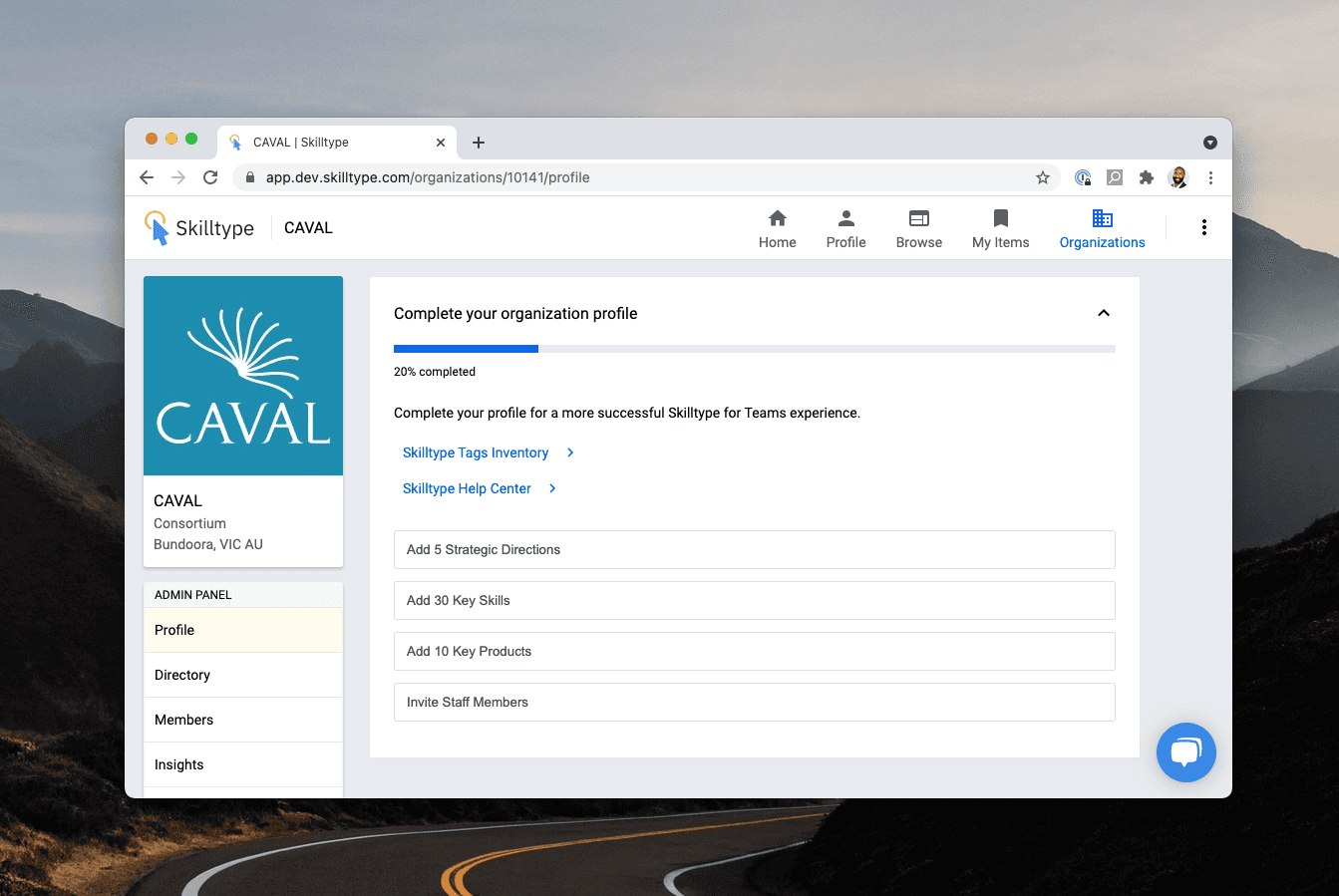Reload the page
The height and width of the screenshot is (896, 1339).
click(210, 177)
